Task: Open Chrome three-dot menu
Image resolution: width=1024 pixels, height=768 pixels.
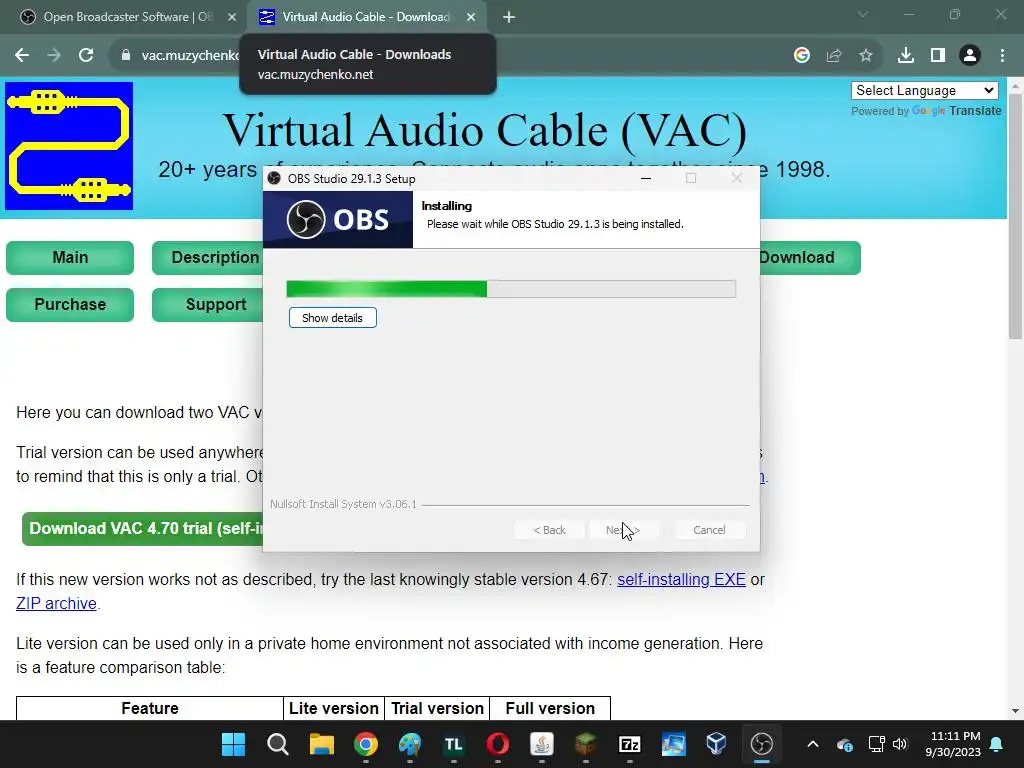Action: pyautogui.click(x=1002, y=56)
